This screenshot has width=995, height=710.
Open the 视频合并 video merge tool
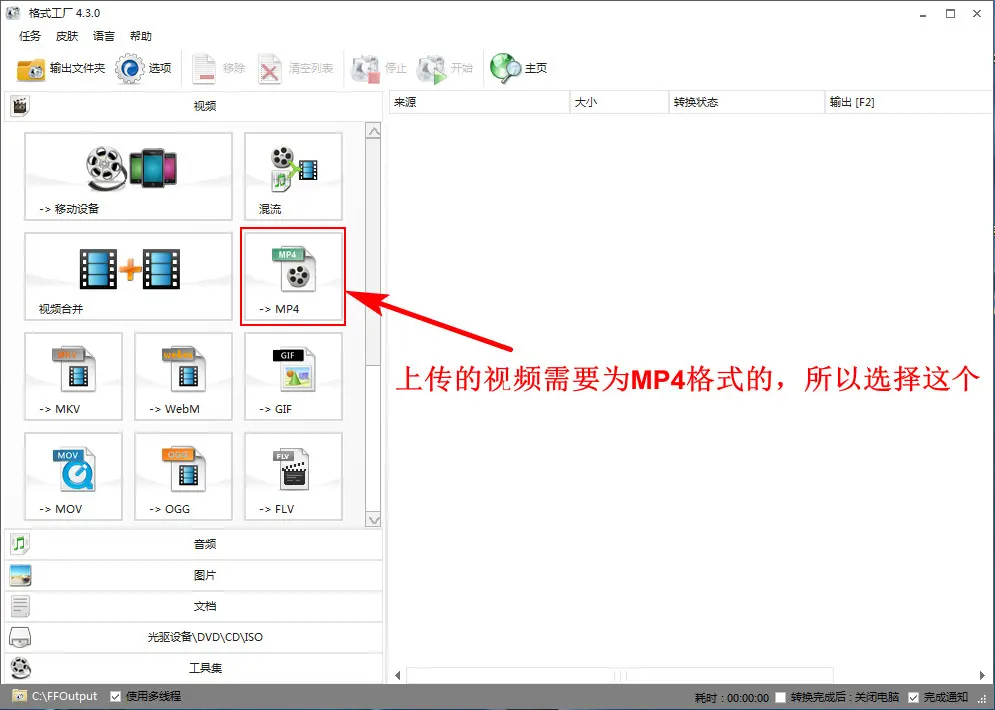pyautogui.click(x=128, y=276)
